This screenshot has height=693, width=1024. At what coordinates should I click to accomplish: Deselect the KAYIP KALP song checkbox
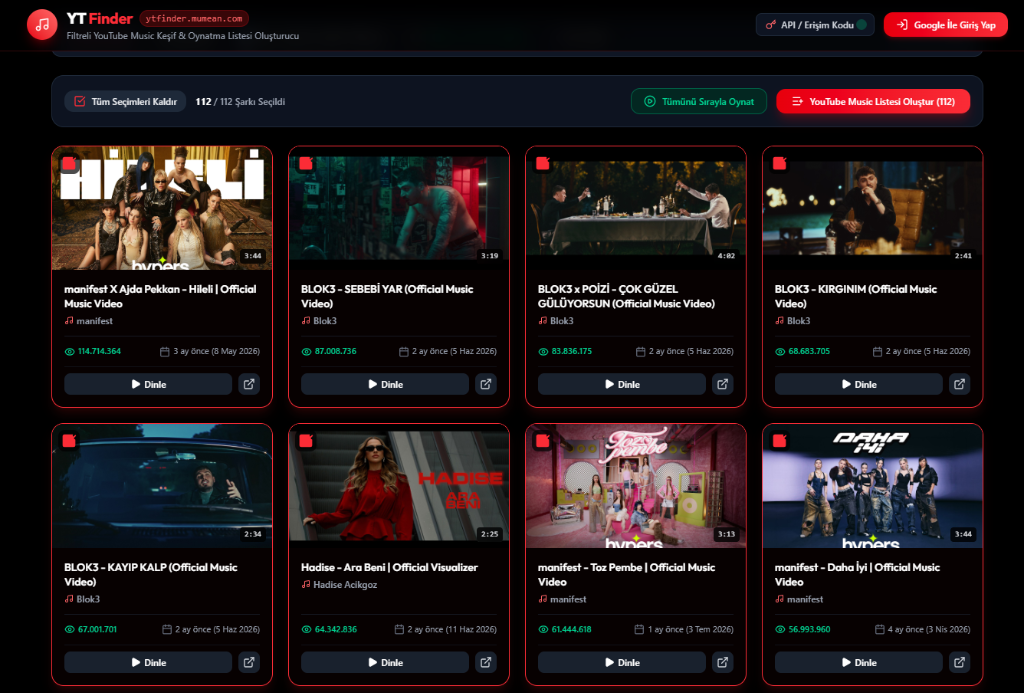point(69,441)
